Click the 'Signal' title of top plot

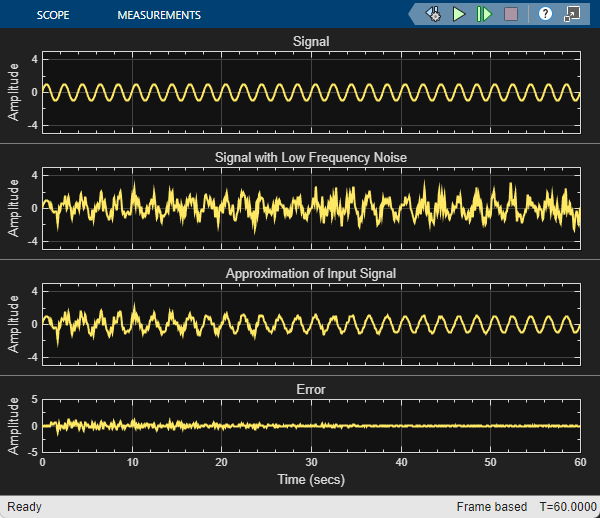(311, 42)
